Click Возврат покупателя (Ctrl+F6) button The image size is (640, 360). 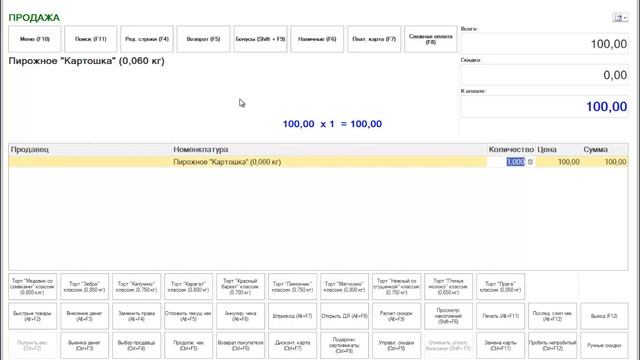point(240,345)
